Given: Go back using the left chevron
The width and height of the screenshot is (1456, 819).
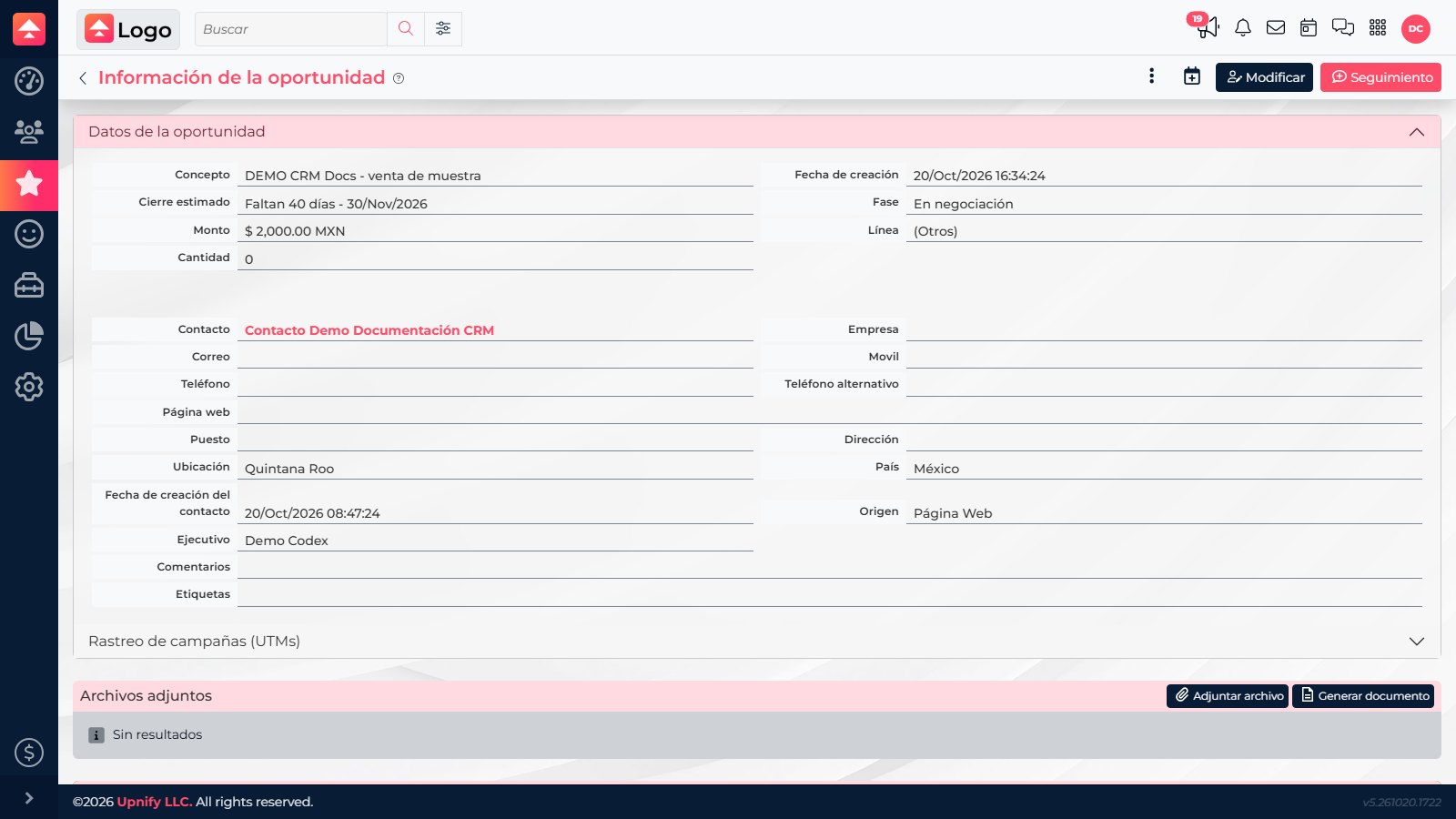Looking at the screenshot, I should click(83, 78).
